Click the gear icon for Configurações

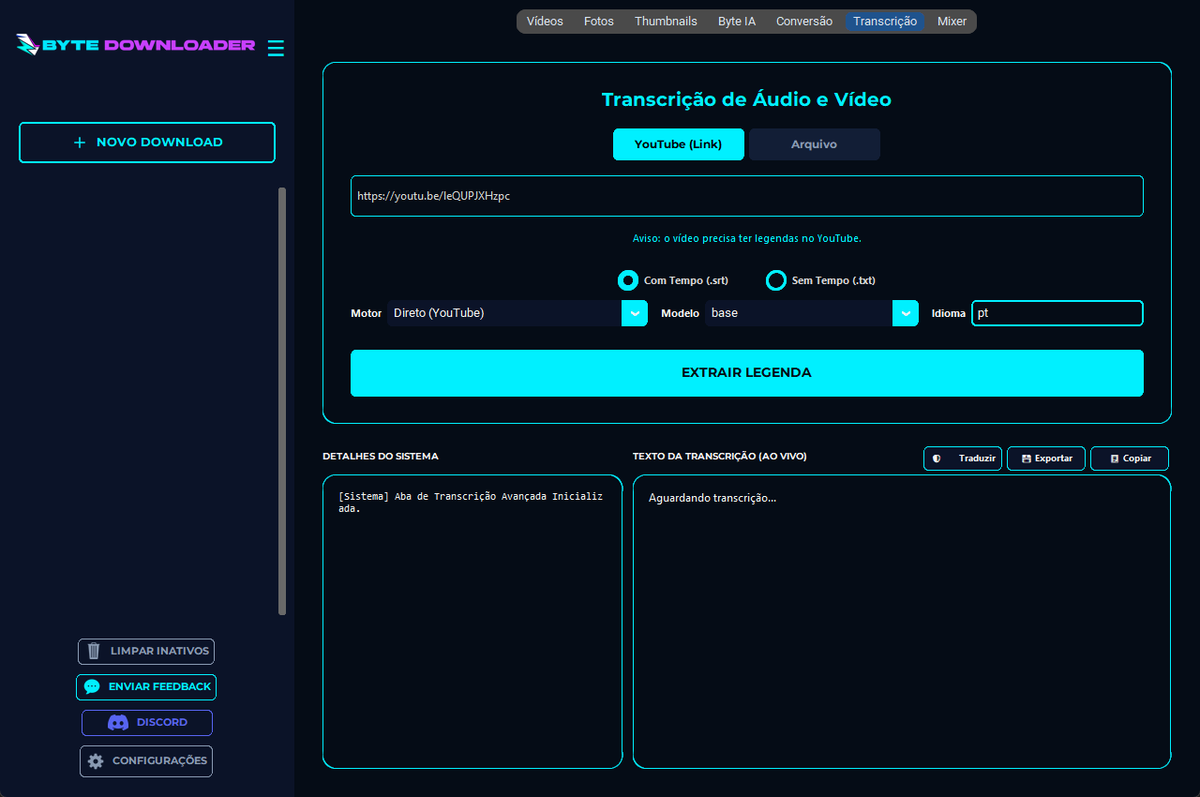point(96,761)
